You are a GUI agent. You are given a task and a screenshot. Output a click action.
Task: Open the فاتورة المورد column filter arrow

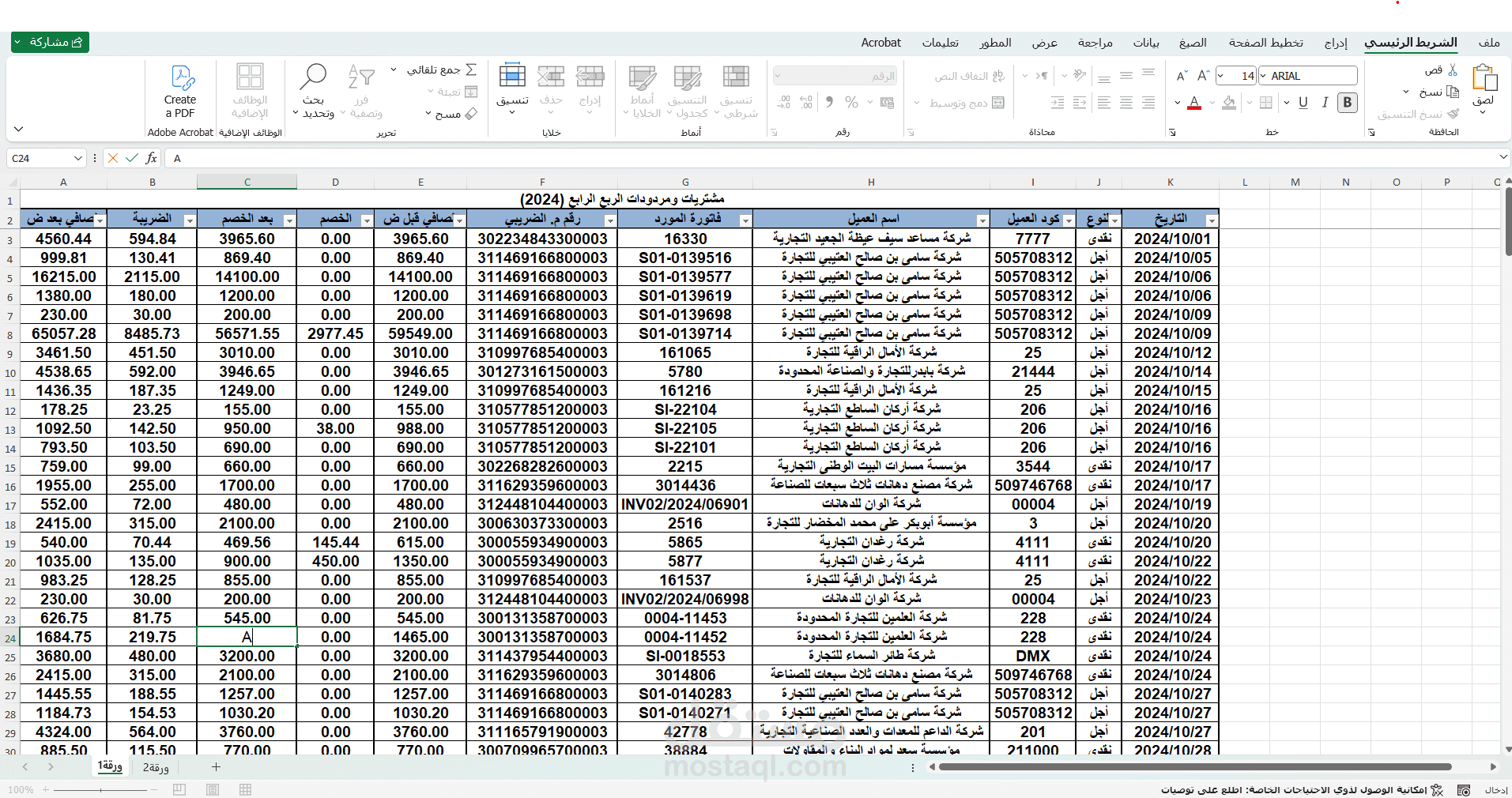pyautogui.click(x=745, y=220)
